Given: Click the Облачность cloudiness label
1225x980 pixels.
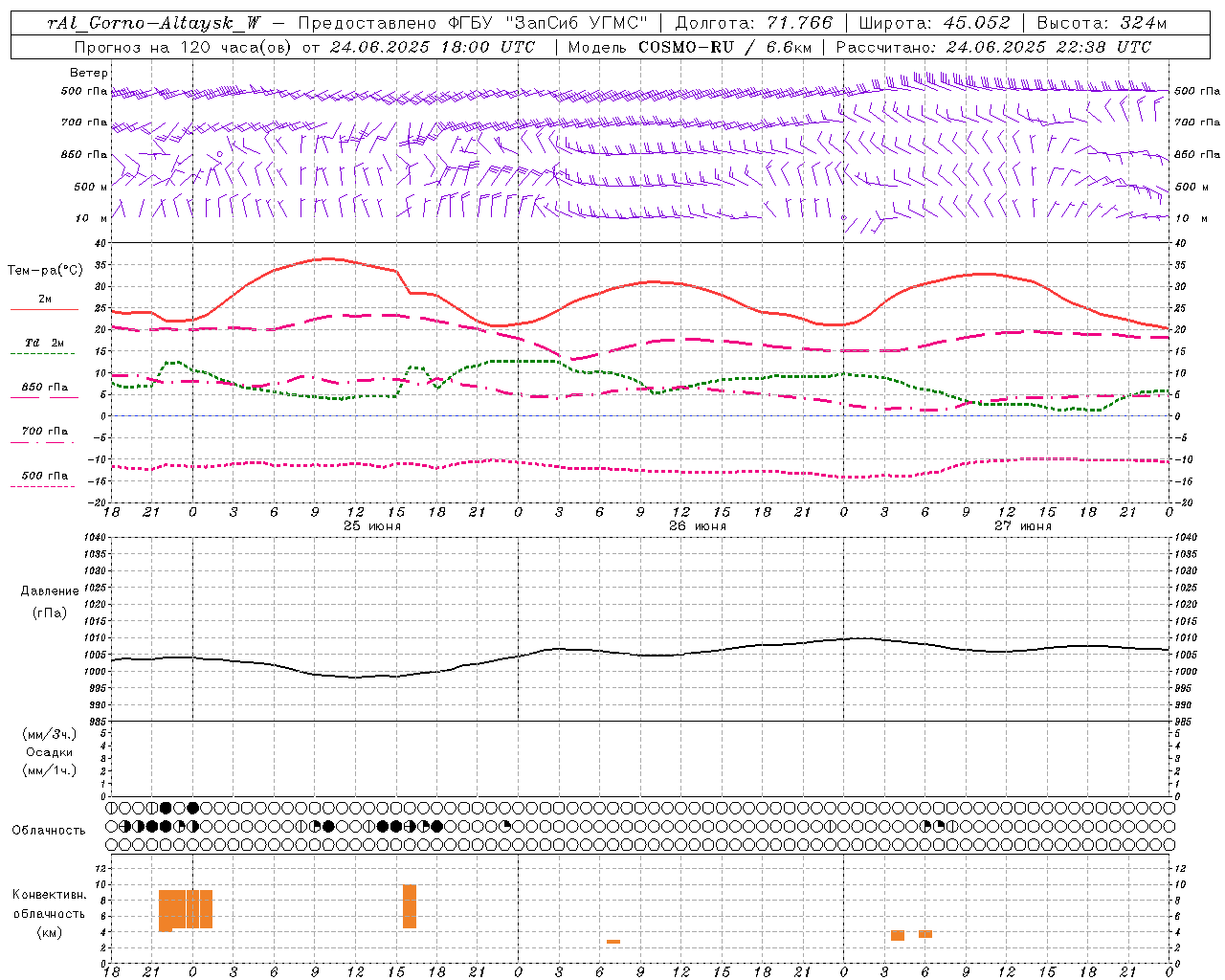Looking at the screenshot, I should point(49,830).
